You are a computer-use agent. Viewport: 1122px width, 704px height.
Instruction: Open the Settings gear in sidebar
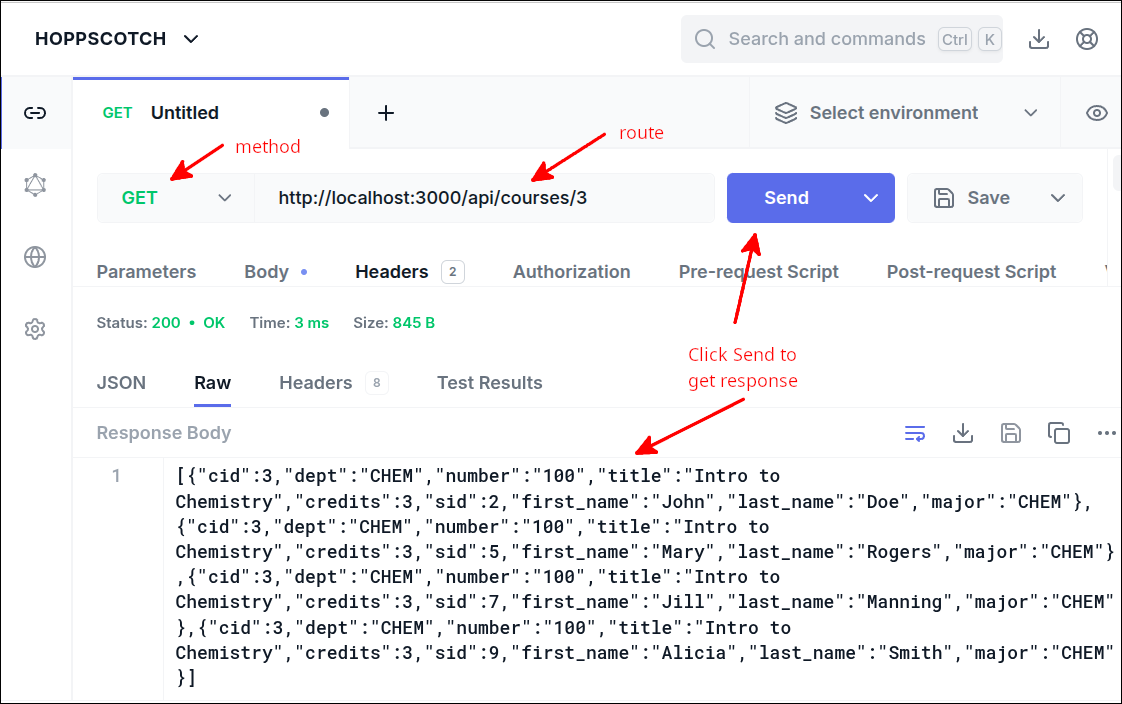tap(35, 329)
